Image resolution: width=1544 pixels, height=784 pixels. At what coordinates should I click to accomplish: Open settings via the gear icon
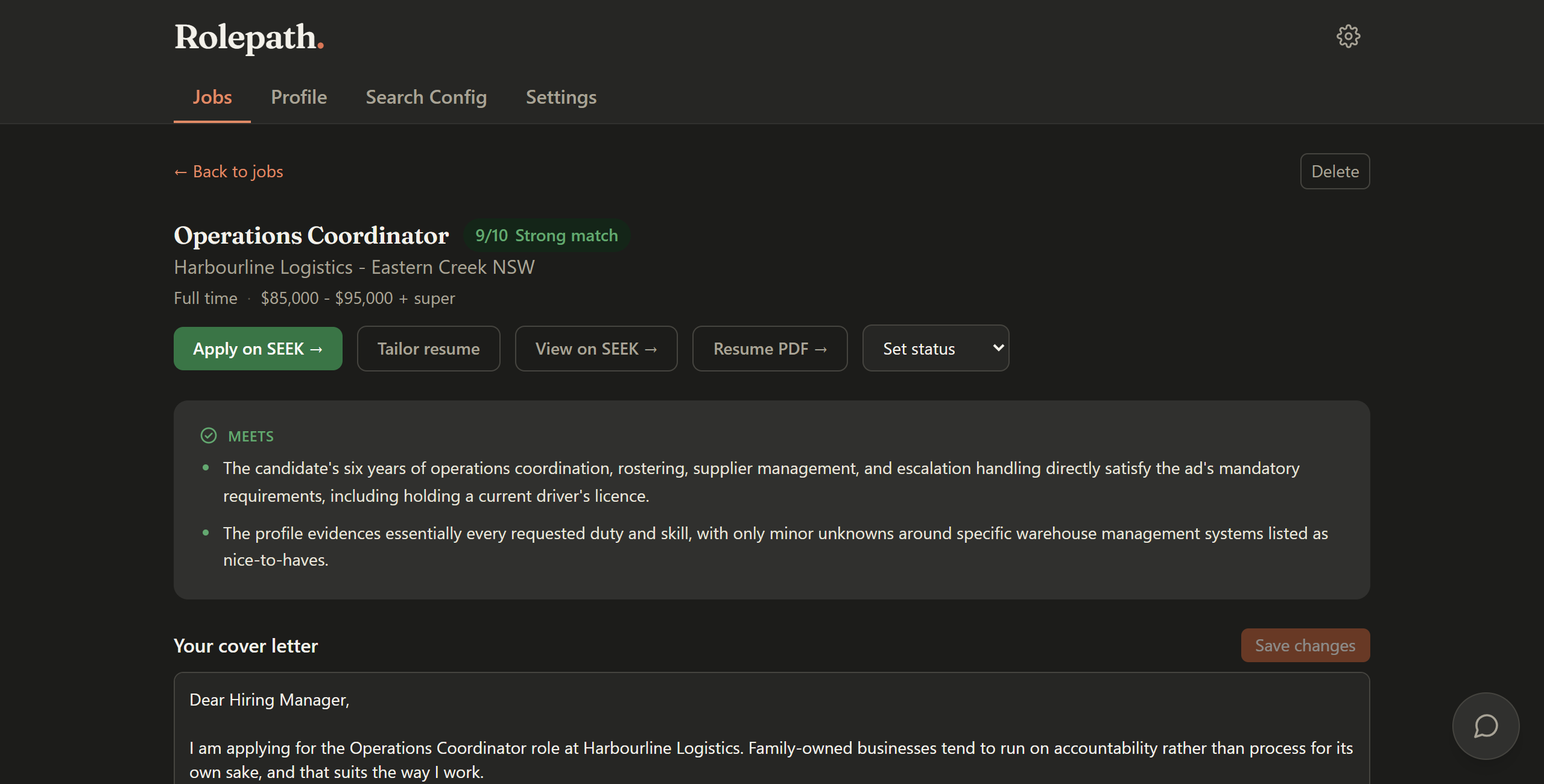1348,37
